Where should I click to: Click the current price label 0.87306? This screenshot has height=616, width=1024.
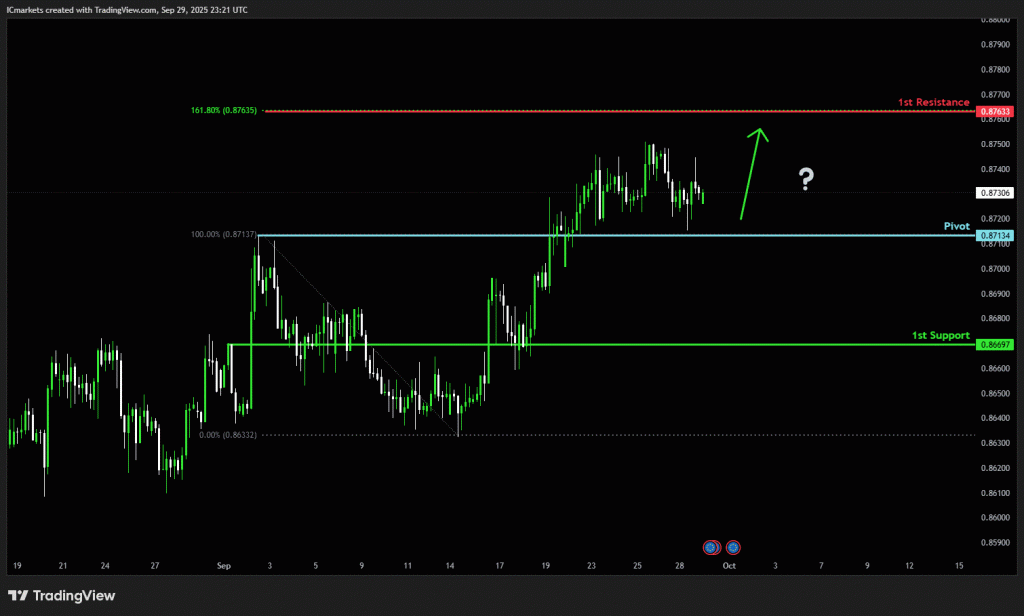coord(996,192)
